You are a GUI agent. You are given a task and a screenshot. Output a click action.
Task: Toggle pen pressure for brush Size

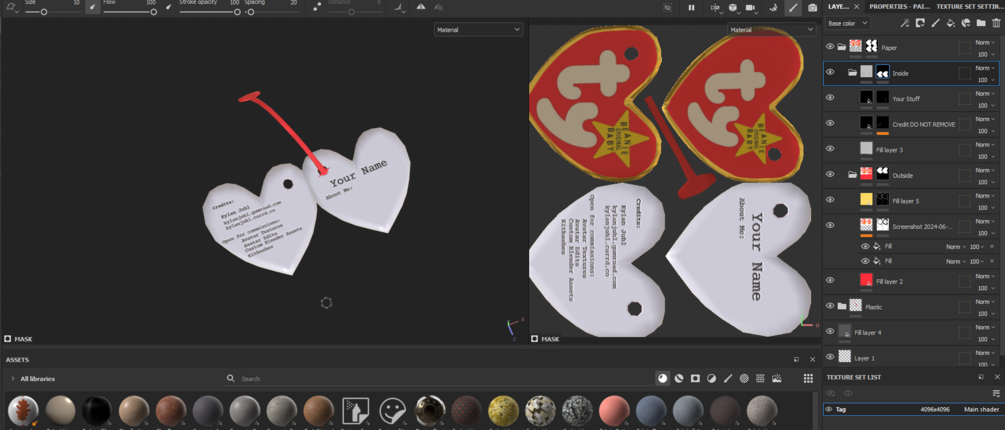click(93, 7)
